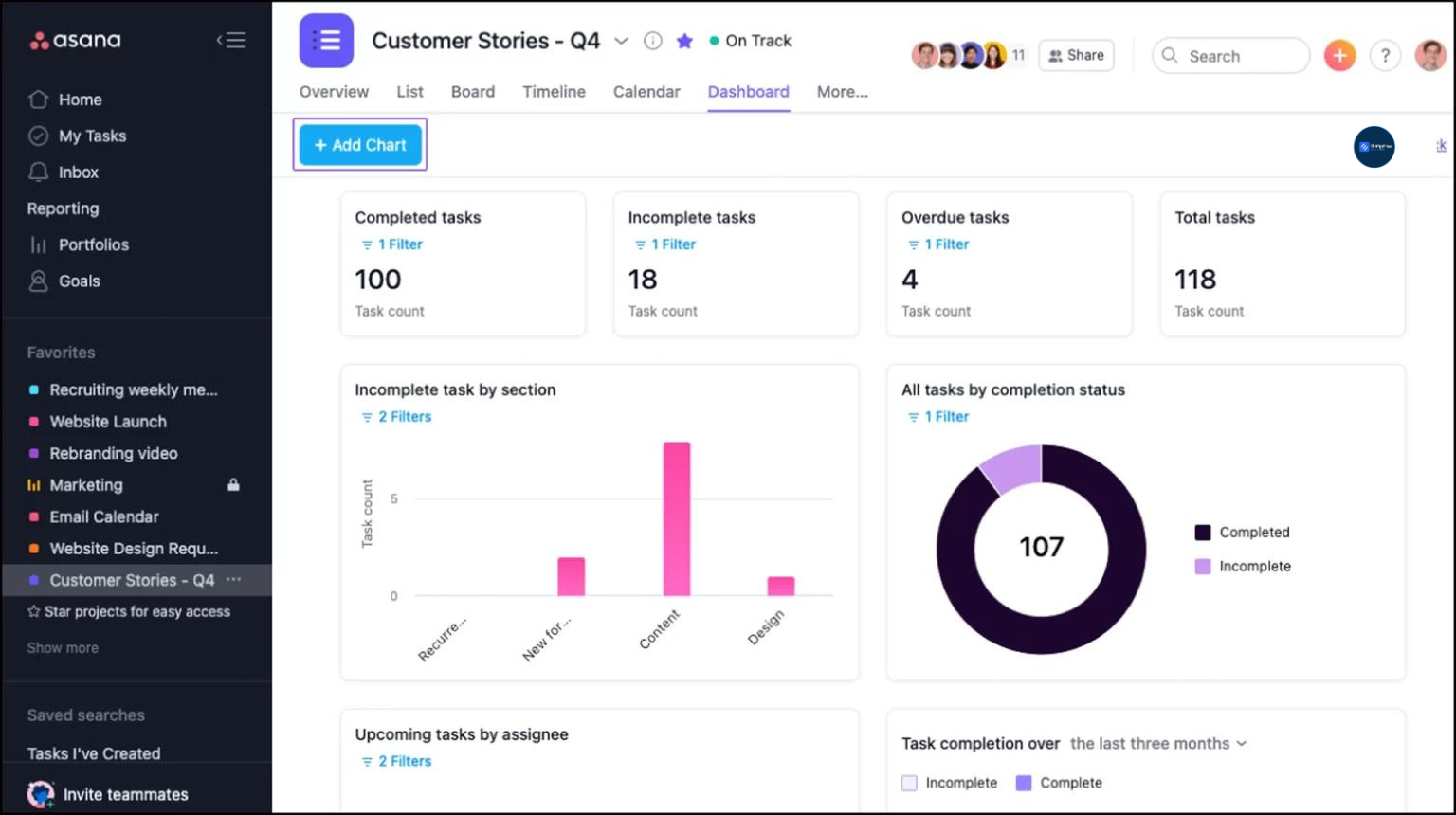Click the Completed legend color swatch
Screen dimensions: 1456x815
pos(1203,533)
